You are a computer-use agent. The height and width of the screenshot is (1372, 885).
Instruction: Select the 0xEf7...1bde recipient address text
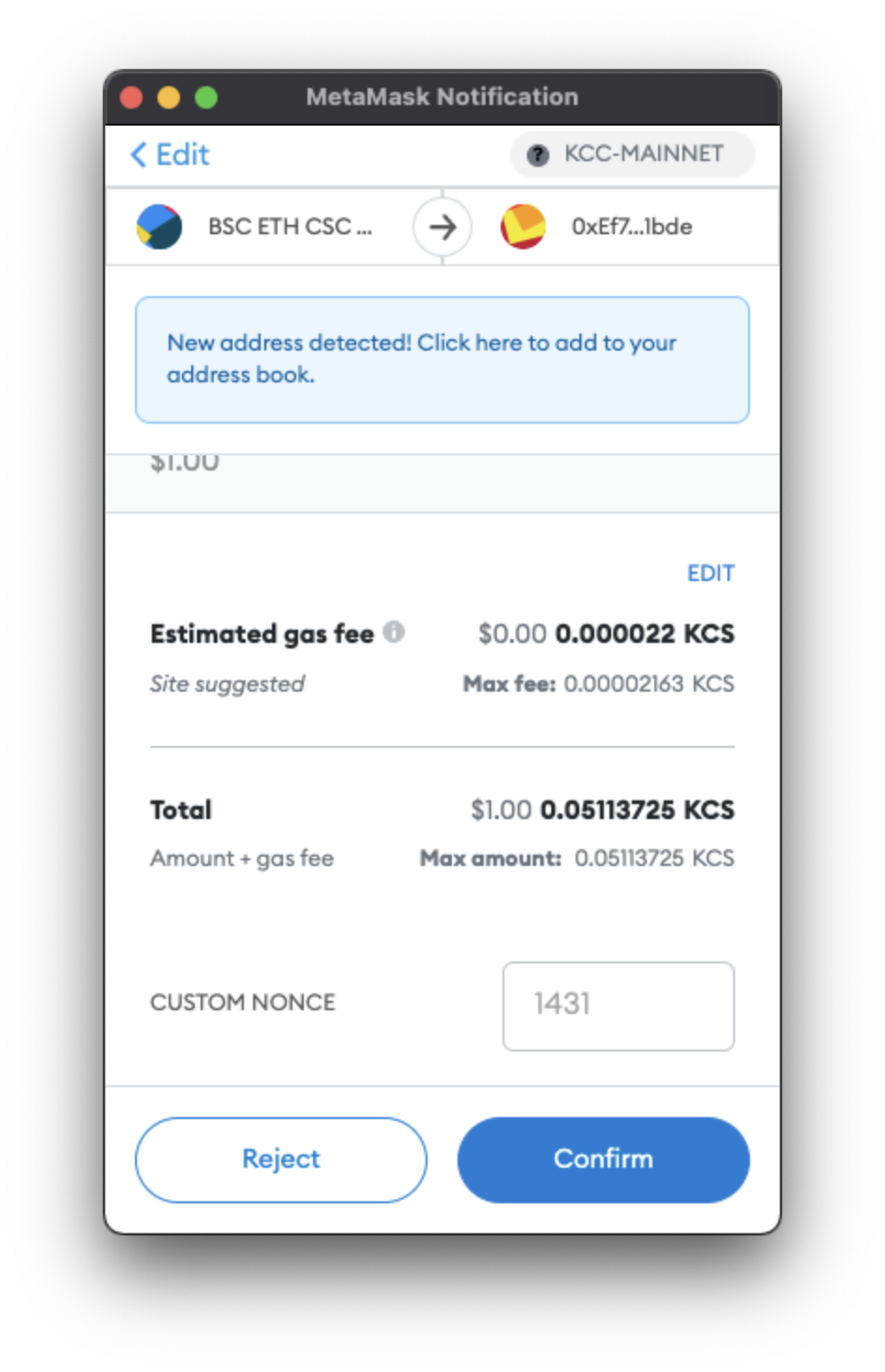click(x=632, y=227)
